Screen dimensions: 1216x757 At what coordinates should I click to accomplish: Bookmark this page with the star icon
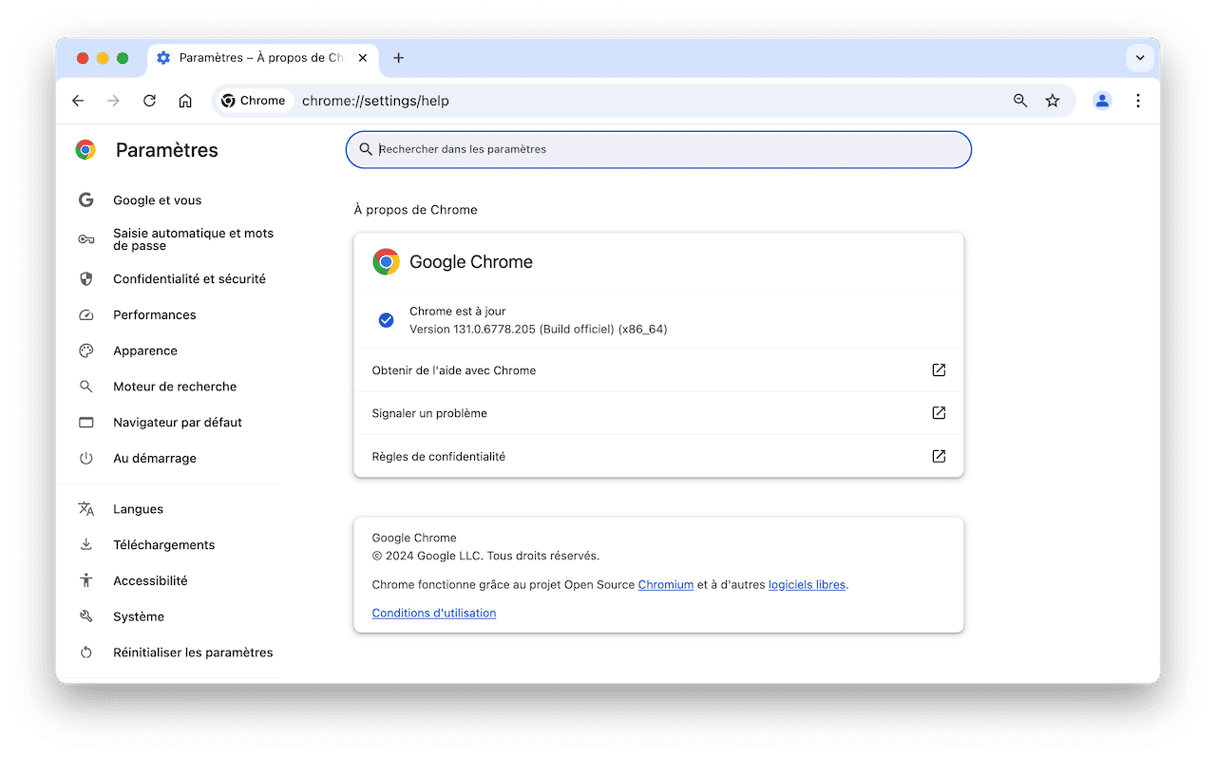(1052, 101)
